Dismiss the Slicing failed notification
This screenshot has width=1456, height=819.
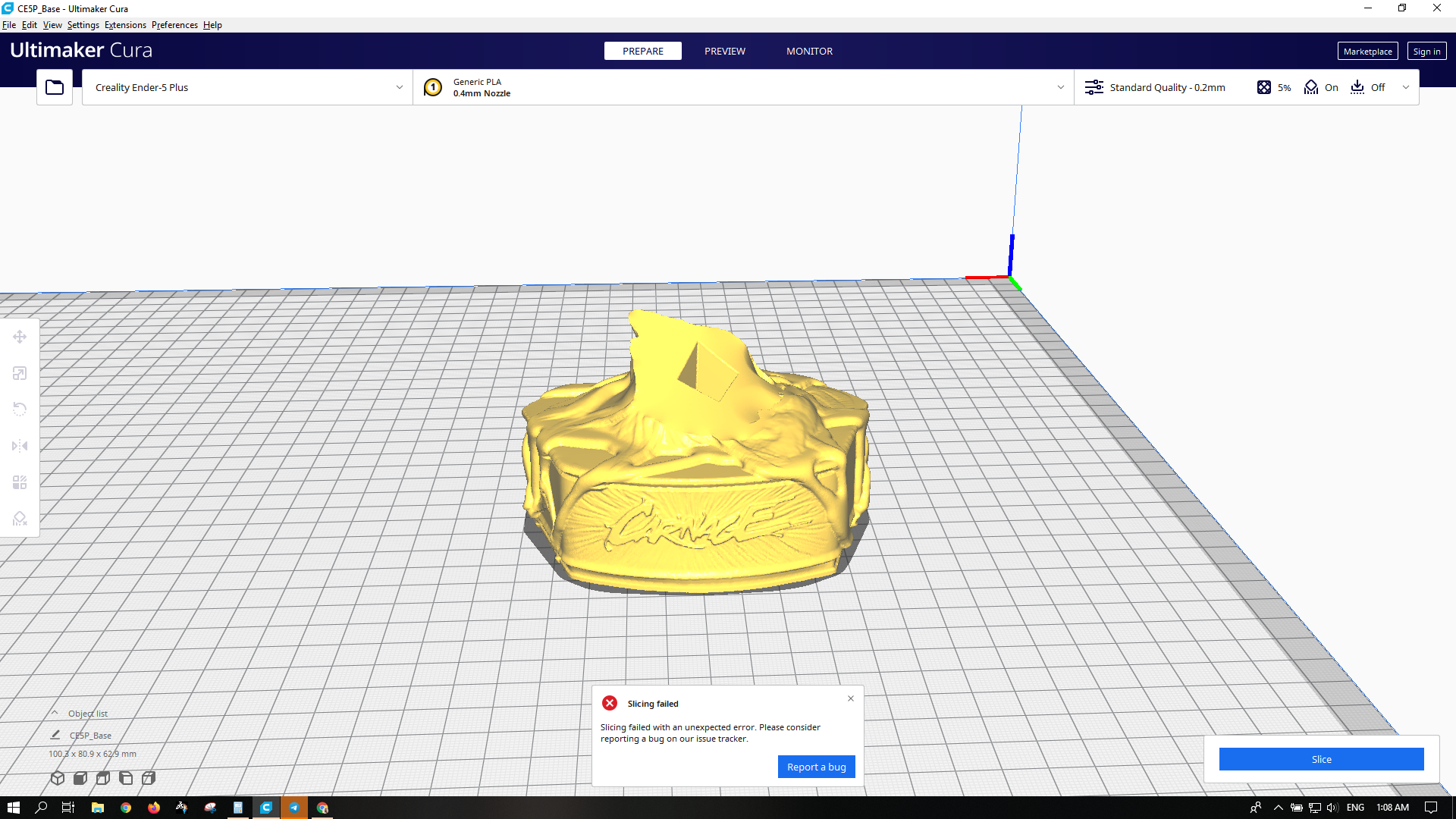click(851, 698)
